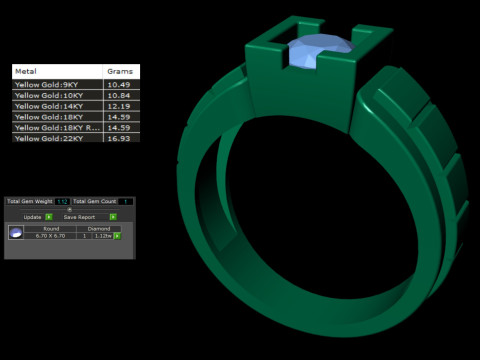Select the Yellow Gold:10KY row

coord(76,95)
